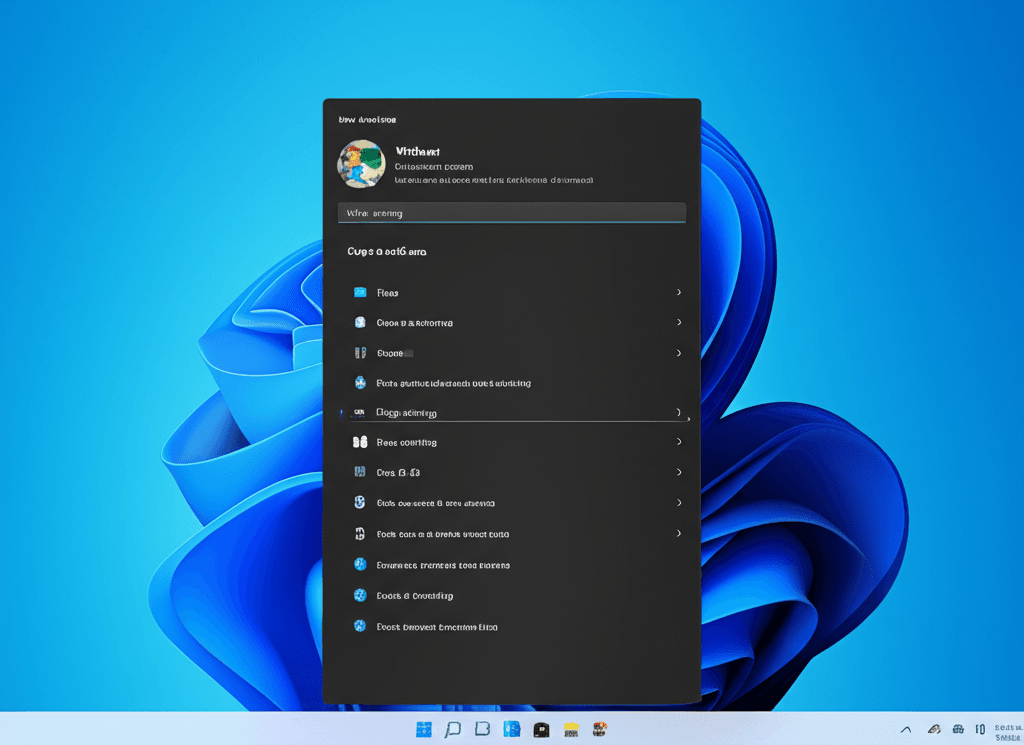Expand the chevron on the highlighted middle row
Image resolution: width=1024 pixels, height=745 pixels.
point(679,411)
